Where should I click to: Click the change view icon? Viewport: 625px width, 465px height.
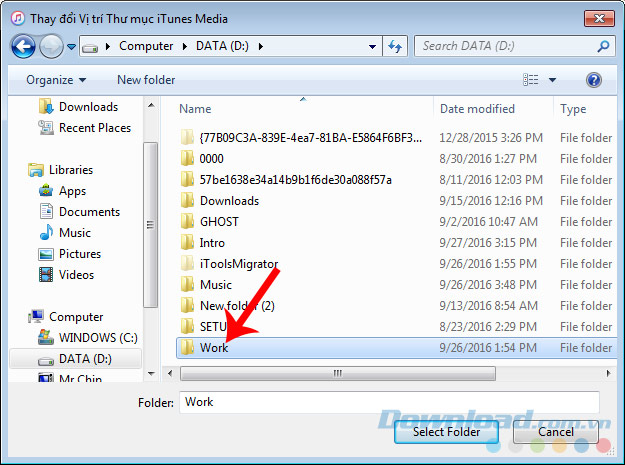531,80
